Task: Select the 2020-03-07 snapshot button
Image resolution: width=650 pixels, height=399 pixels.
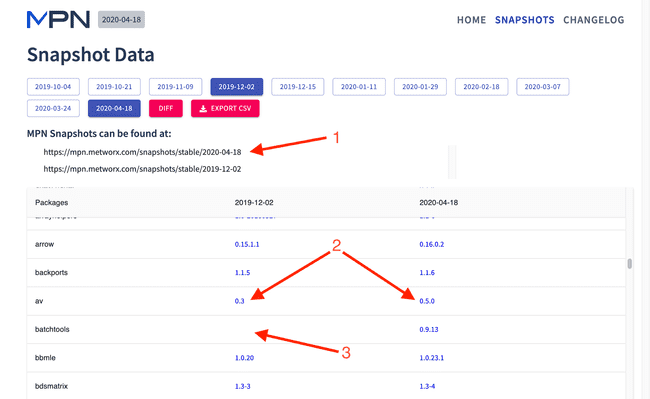Action: pyautogui.click(x=542, y=87)
